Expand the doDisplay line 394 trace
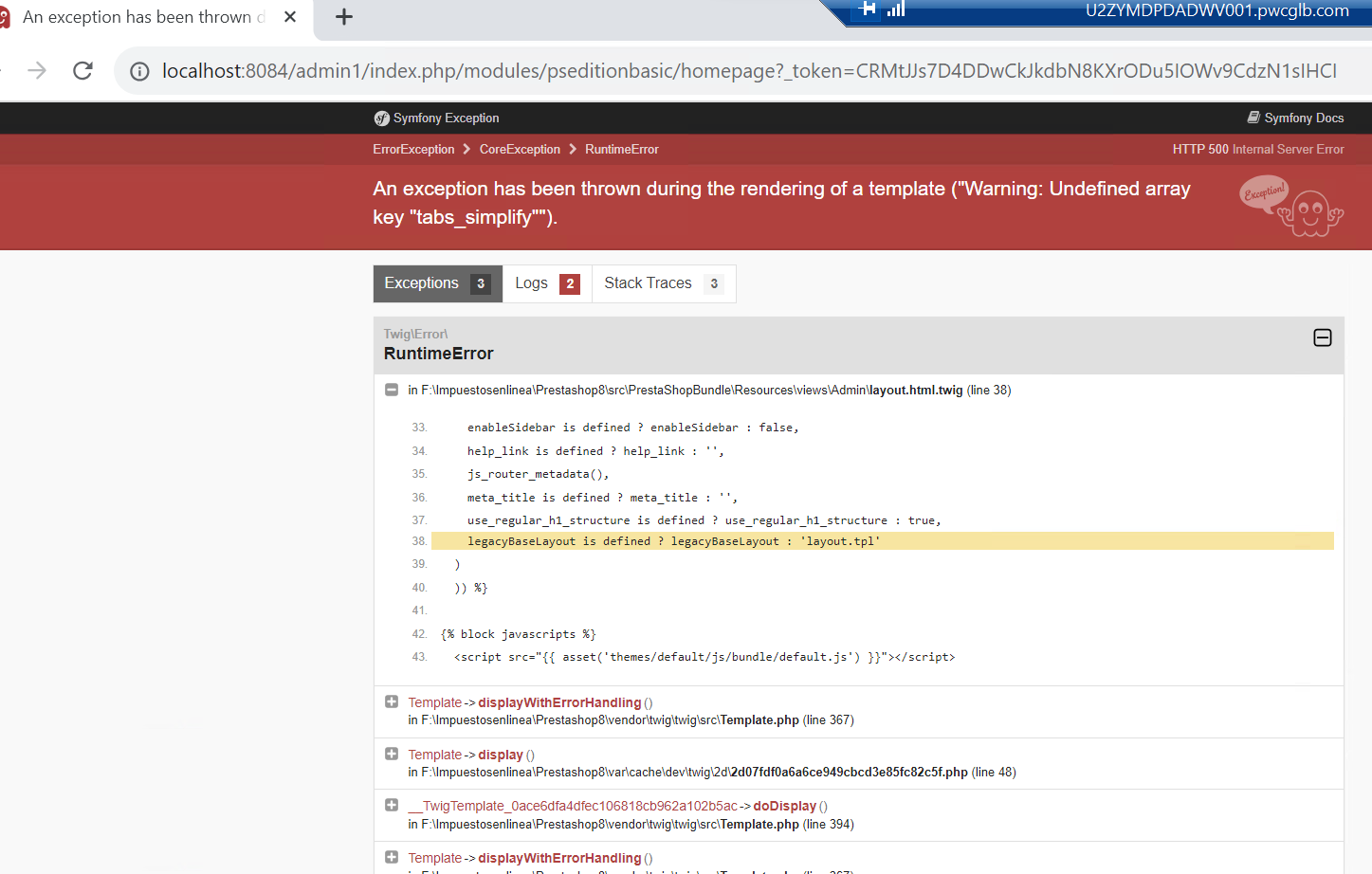1372x874 pixels. point(392,805)
